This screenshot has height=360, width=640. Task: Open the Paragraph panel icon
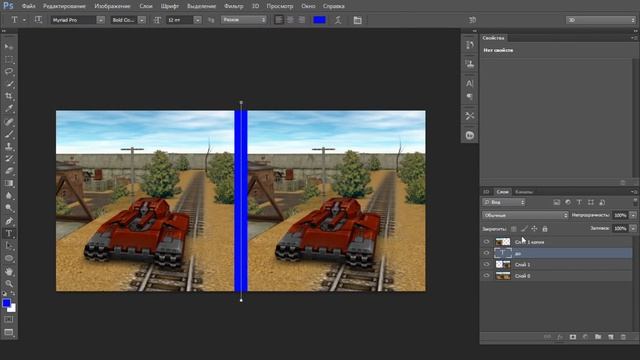470,97
